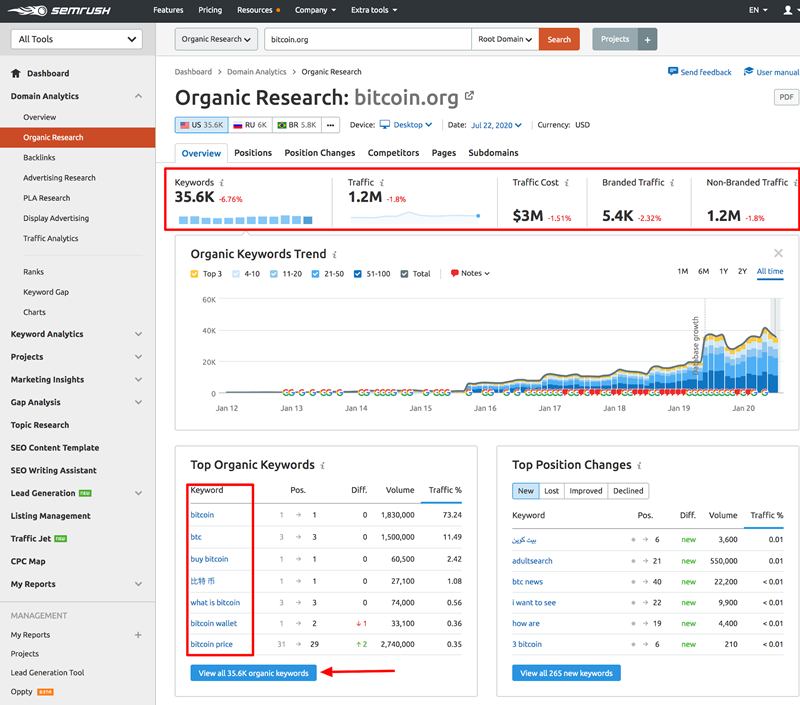
Task: Select New filter in Top Position Changes
Action: click(x=526, y=491)
